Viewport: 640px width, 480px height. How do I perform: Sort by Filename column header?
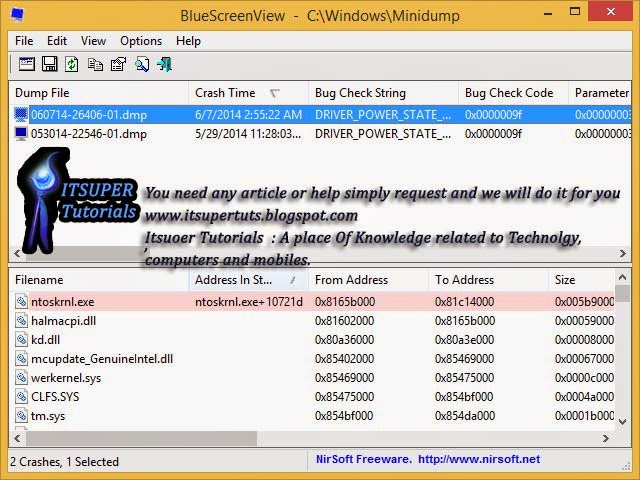pyautogui.click(x=98, y=280)
